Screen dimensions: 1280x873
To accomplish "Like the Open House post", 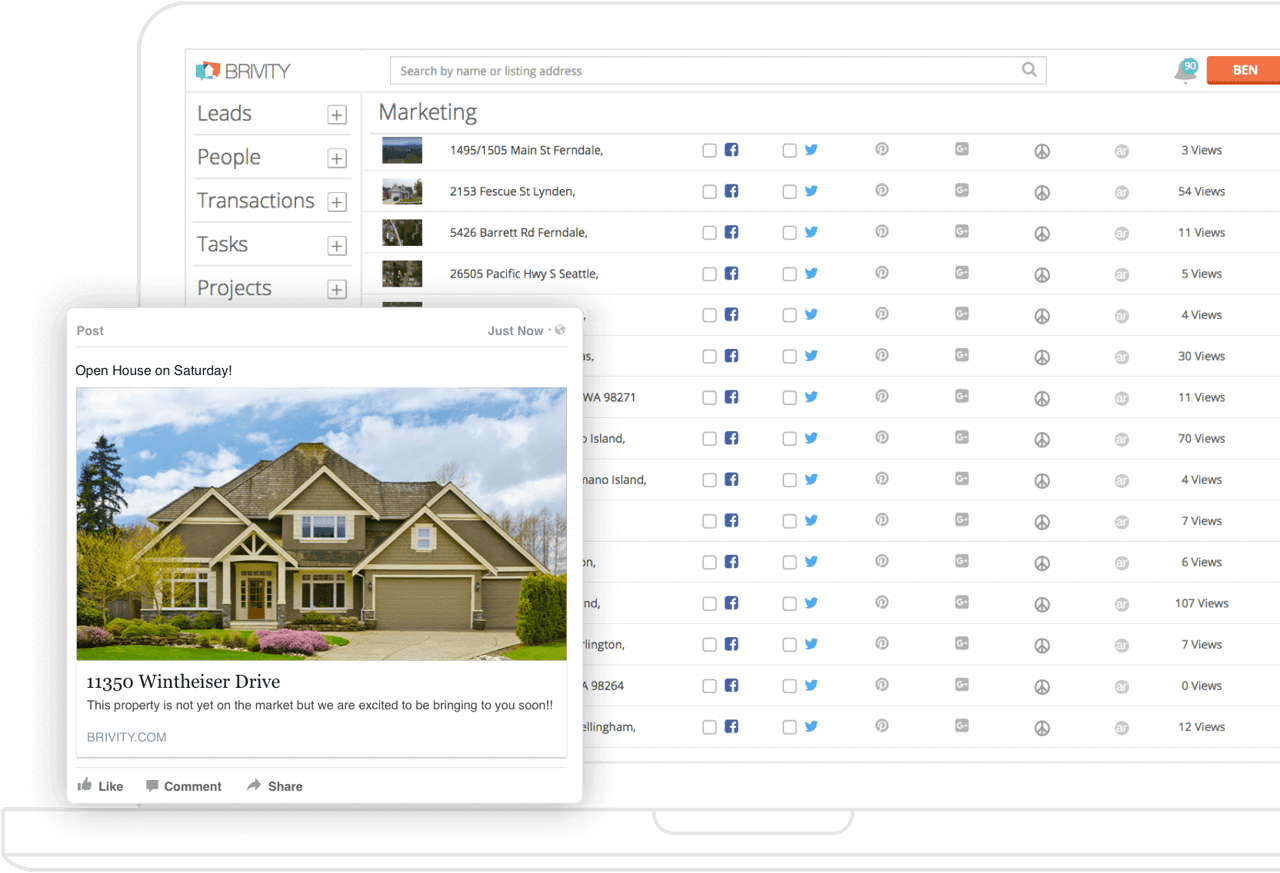I will pos(100,786).
